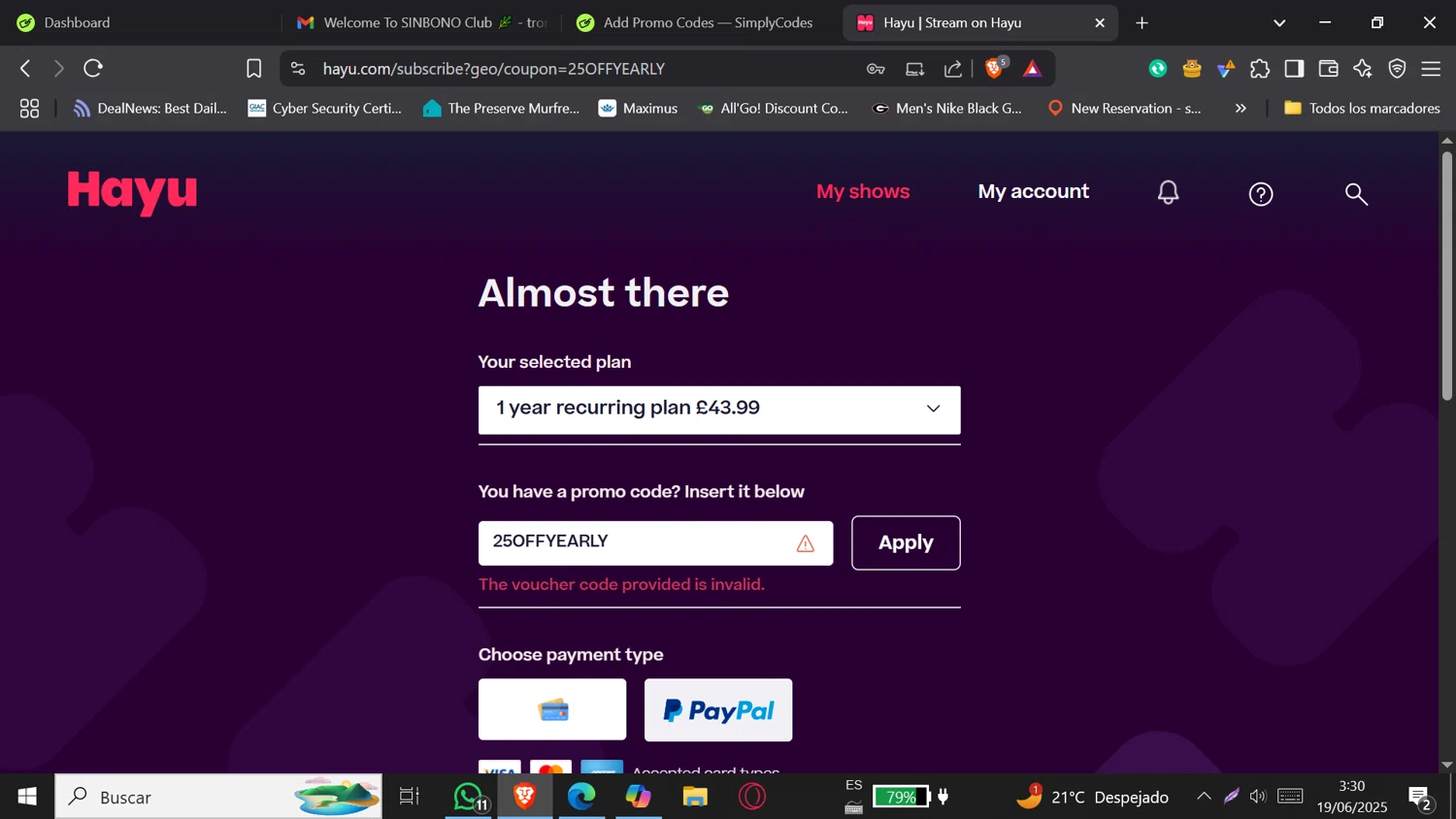
Task: Show more bookmarks with chevrons
Action: click(1241, 108)
